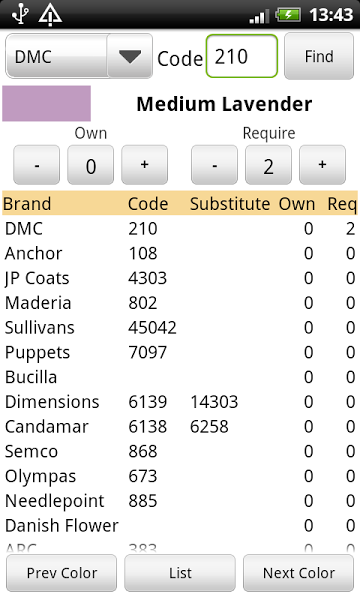The image size is (360, 600).
Task: Tap the Find button
Action: coord(319,56)
